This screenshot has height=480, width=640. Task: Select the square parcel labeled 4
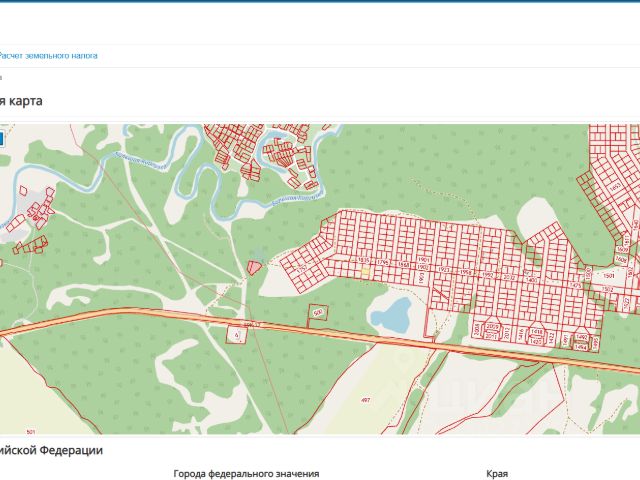click(237, 335)
